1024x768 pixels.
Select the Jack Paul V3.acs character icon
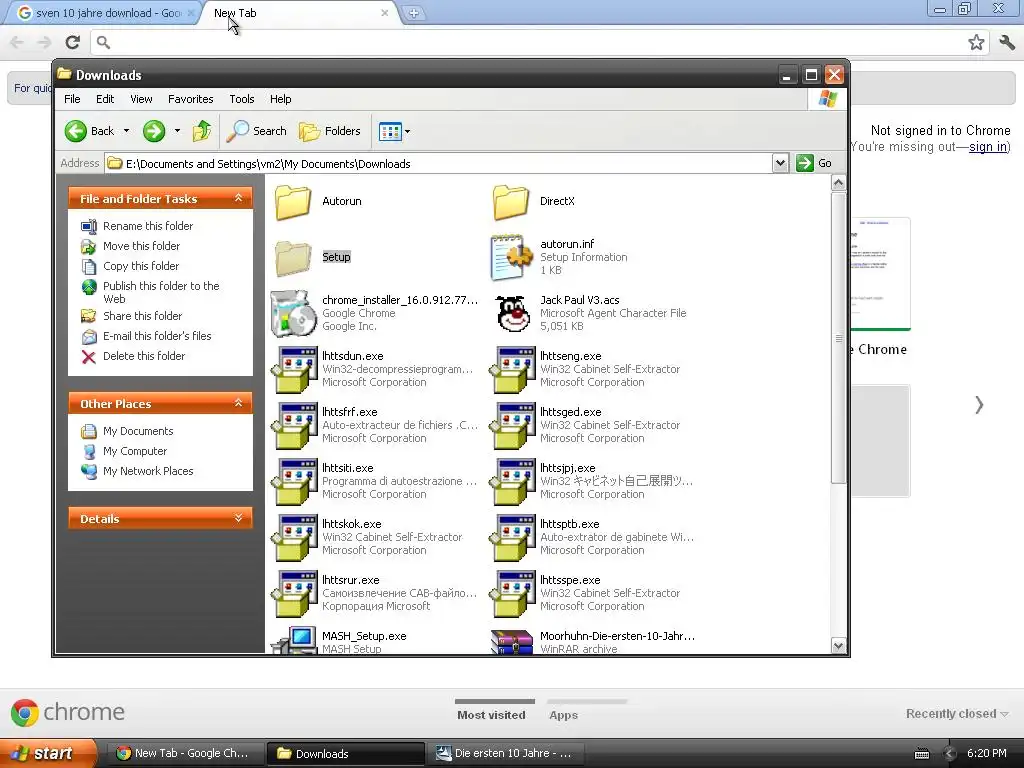point(513,313)
